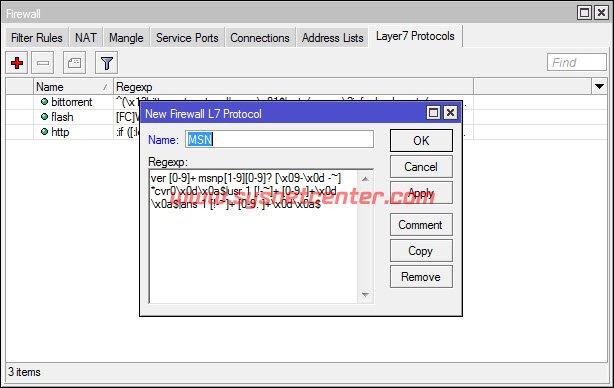614x388 pixels.
Task: Open the column selector dropdown arrow
Action: coord(599,86)
